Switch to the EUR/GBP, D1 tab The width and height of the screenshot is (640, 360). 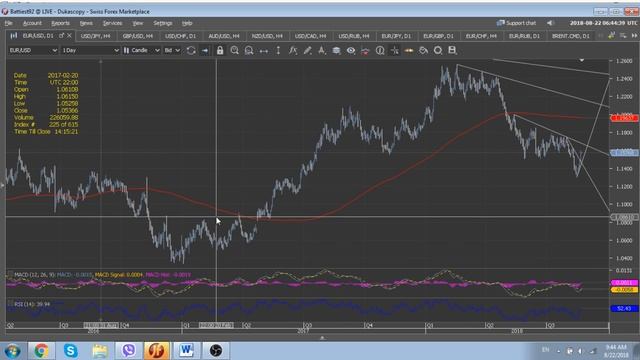click(x=438, y=36)
